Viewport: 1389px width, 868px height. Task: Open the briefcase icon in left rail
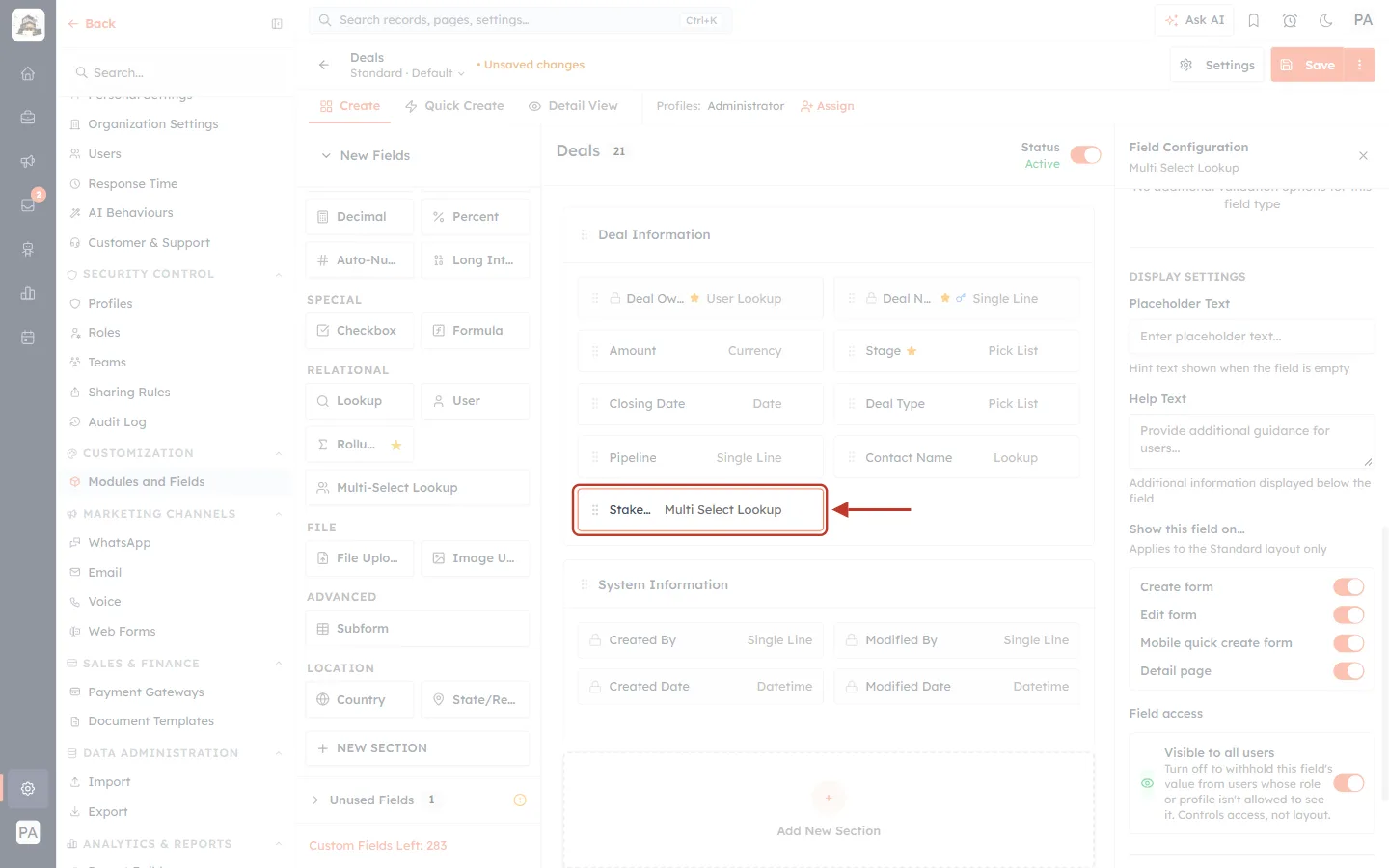coord(28,118)
